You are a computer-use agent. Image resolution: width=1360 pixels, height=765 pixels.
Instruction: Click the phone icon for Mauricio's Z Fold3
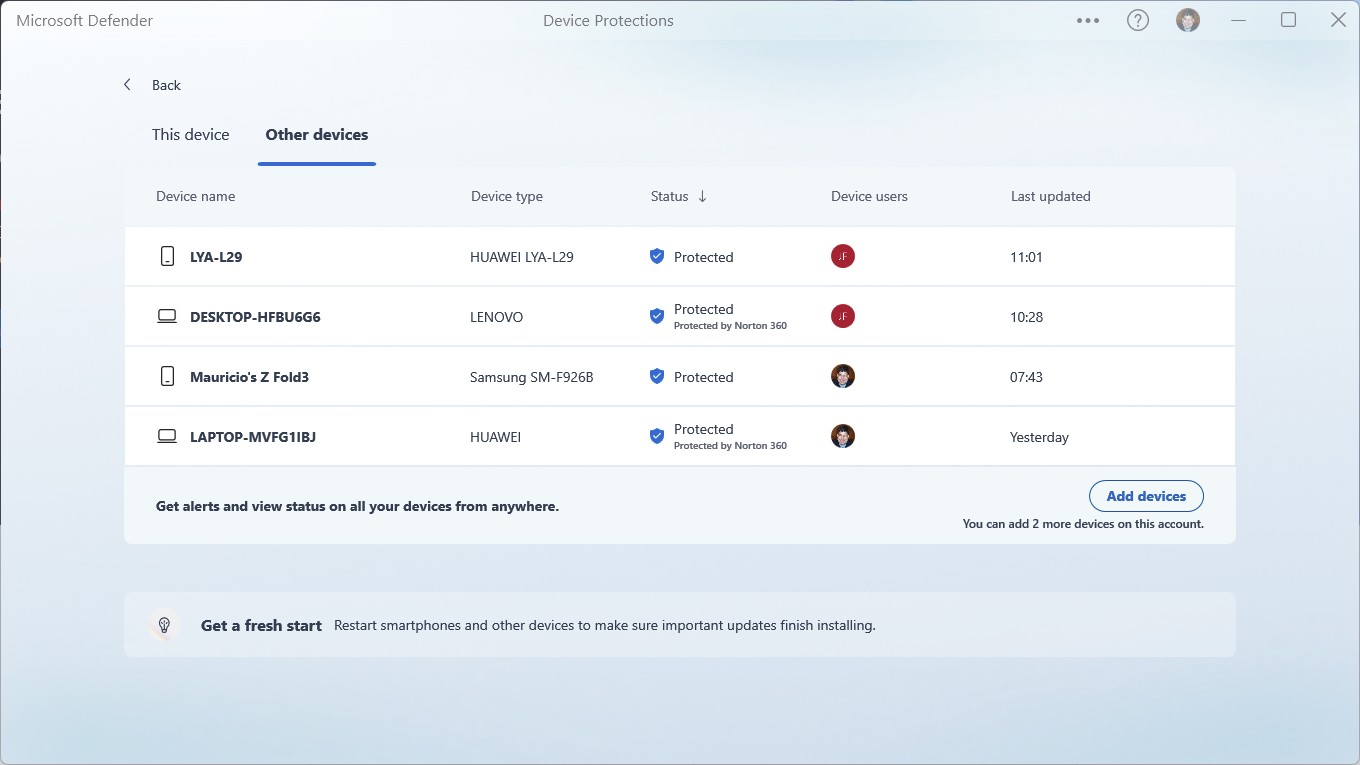167,376
